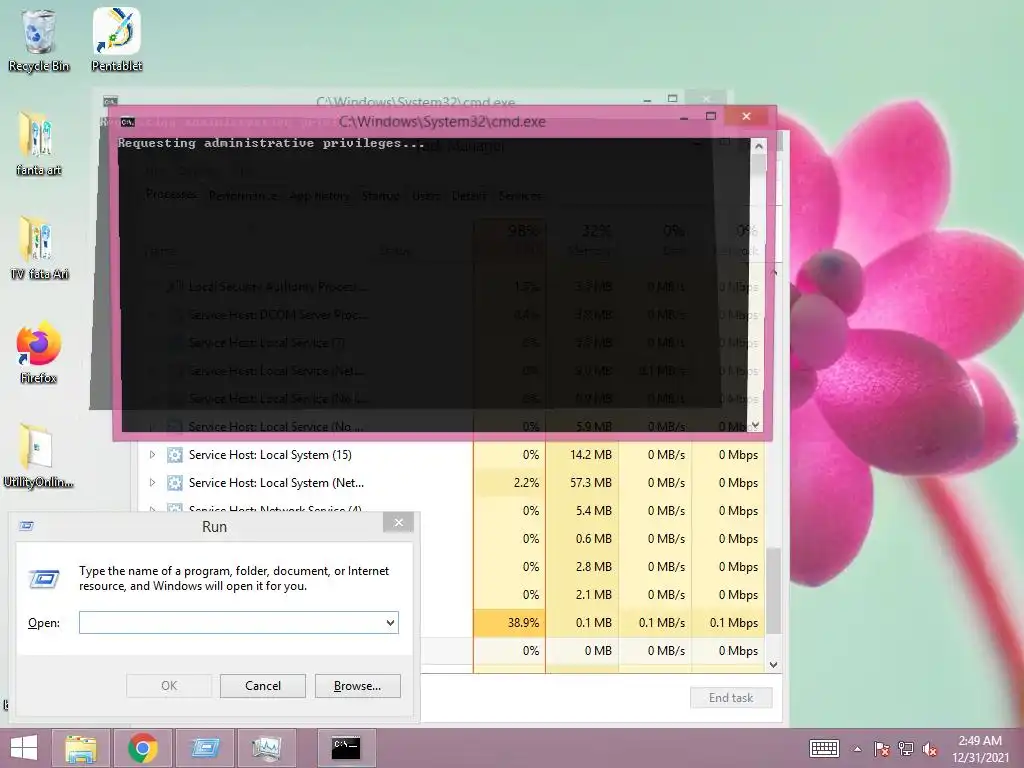Open the touch keyboard from the taskbar
Image resolution: width=1024 pixels, height=768 pixels.
[x=824, y=748]
